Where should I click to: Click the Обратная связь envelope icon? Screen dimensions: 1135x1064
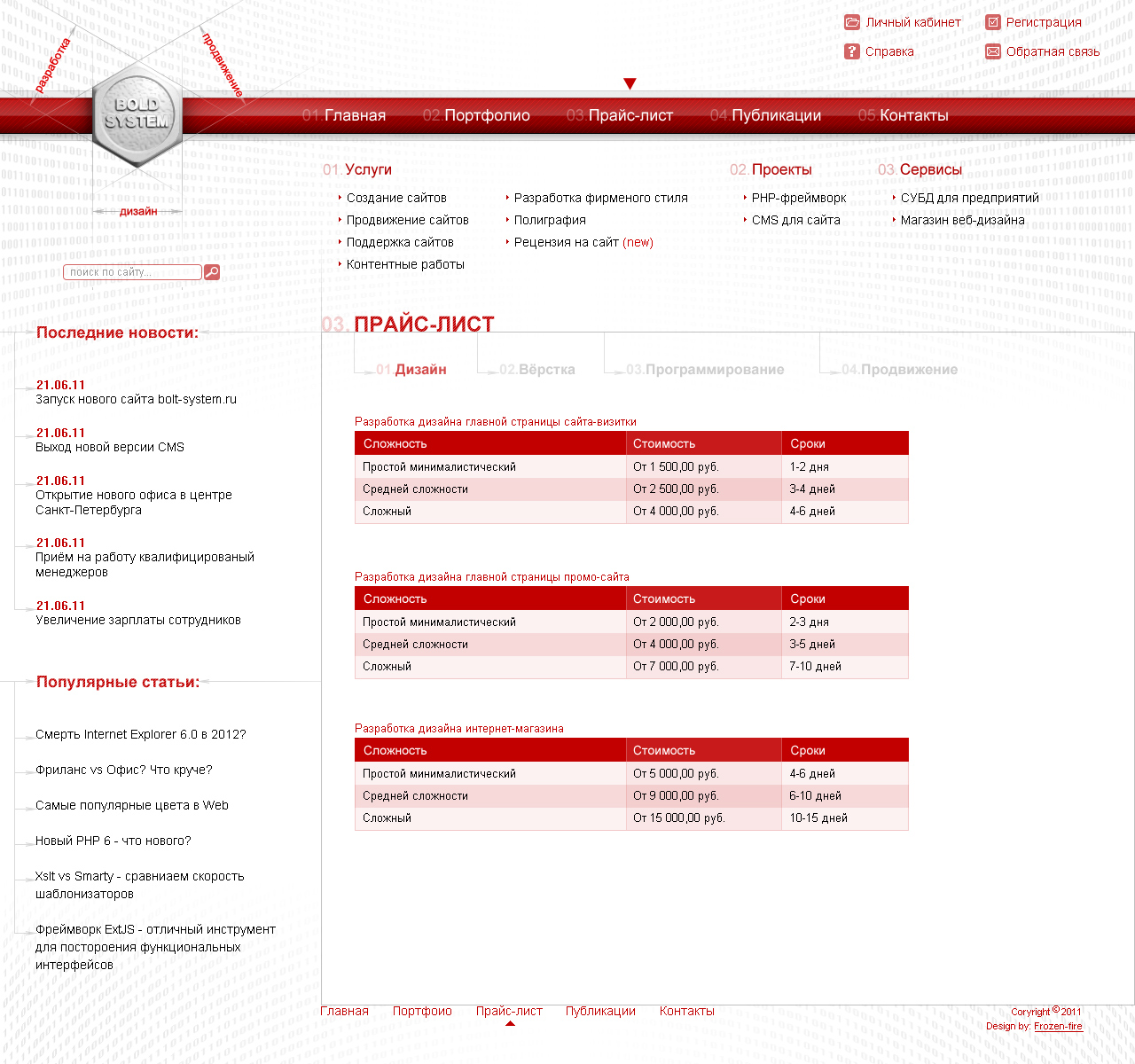[993, 51]
